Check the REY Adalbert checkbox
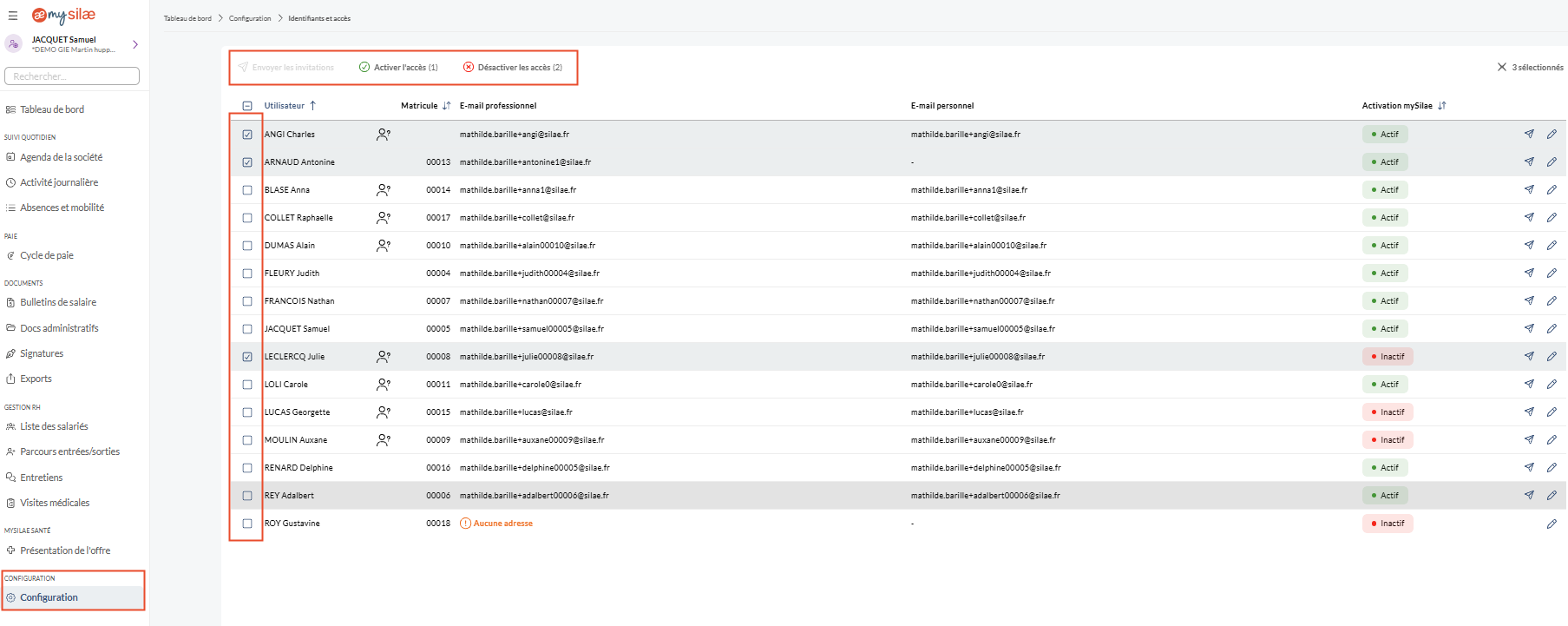Image resolution: width=1568 pixels, height=626 pixels. tap(247, 496)
